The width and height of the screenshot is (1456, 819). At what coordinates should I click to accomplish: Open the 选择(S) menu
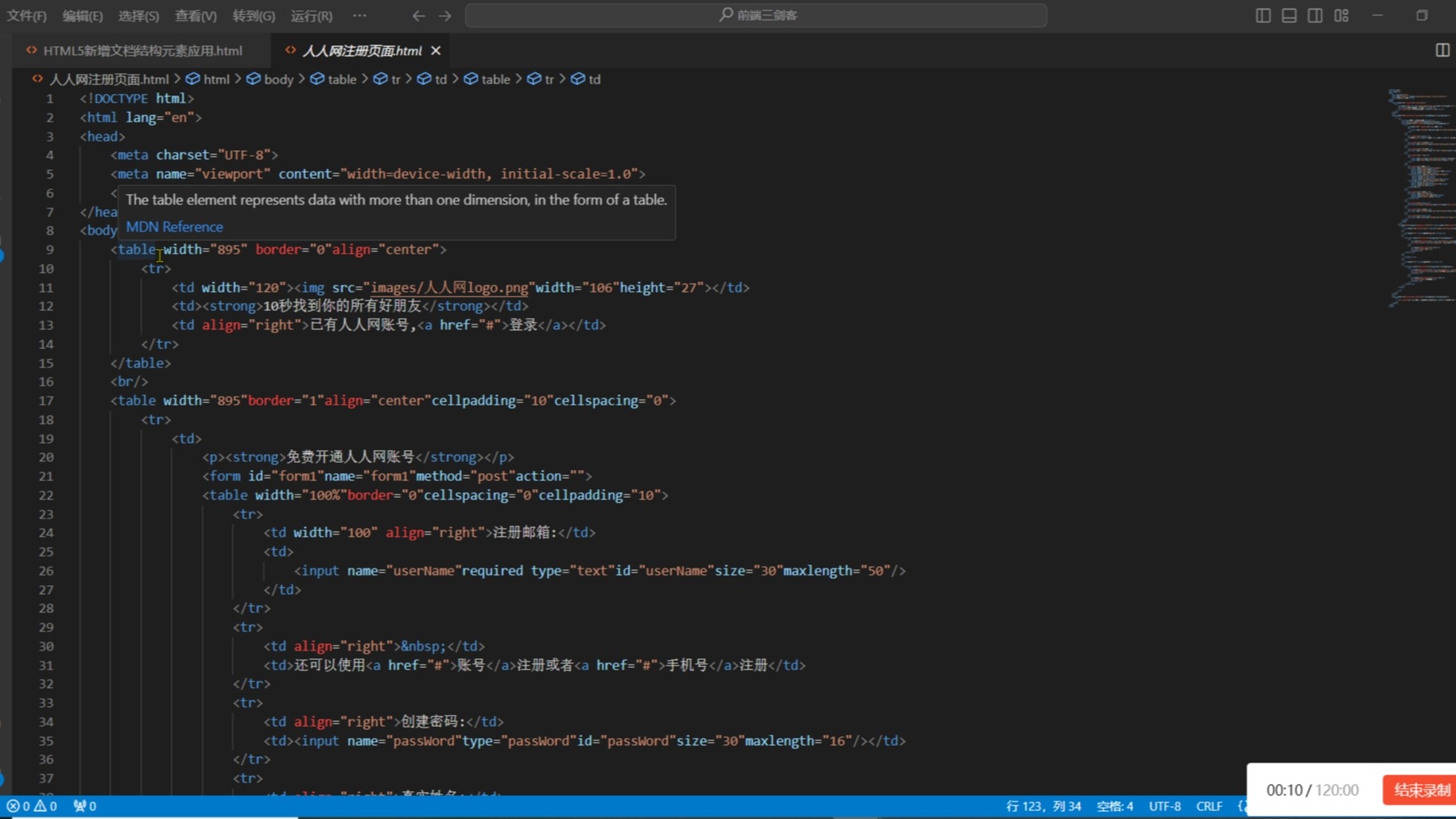(x=138, y=15)
